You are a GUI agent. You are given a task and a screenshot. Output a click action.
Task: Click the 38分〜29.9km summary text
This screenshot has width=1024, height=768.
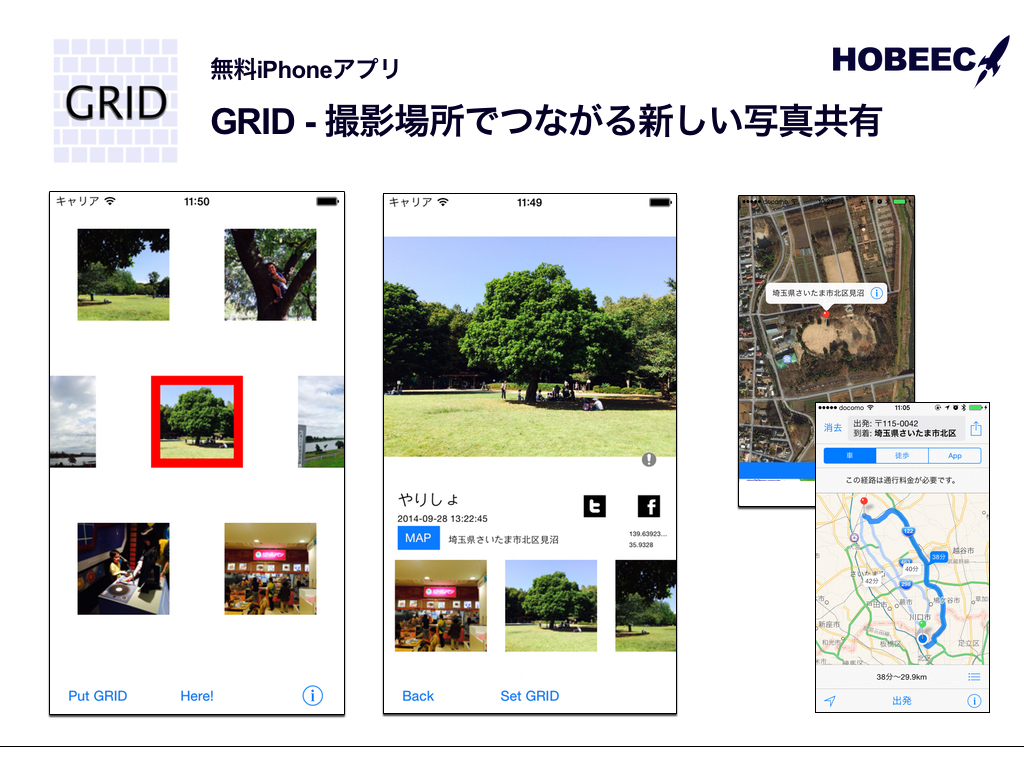pyautogui.click(x=901, y=677)
